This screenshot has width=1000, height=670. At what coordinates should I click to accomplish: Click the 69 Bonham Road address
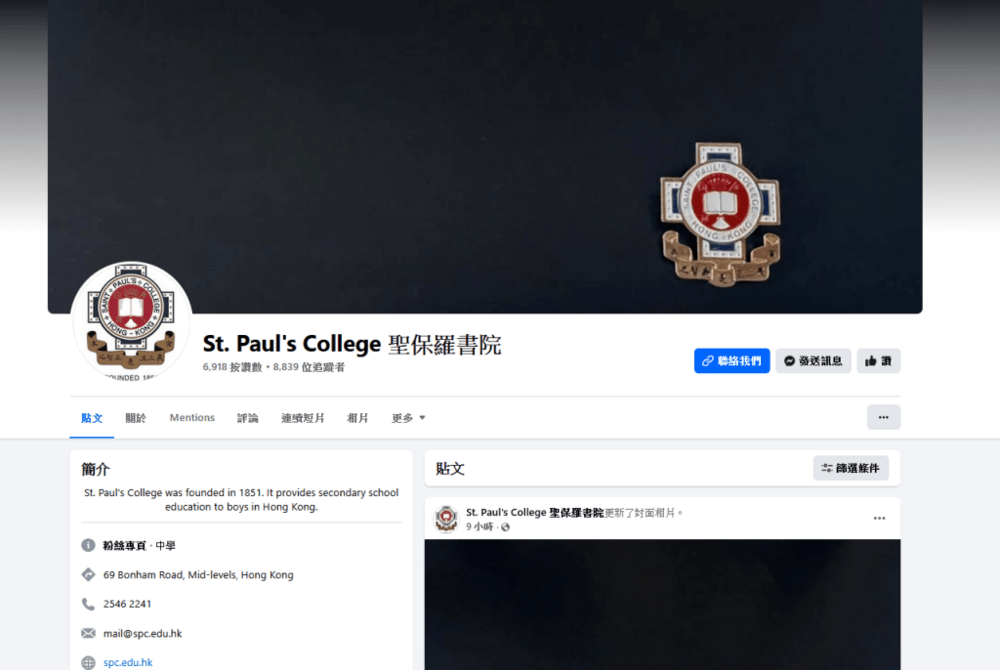pyautogui.click(x=198, y=575)
